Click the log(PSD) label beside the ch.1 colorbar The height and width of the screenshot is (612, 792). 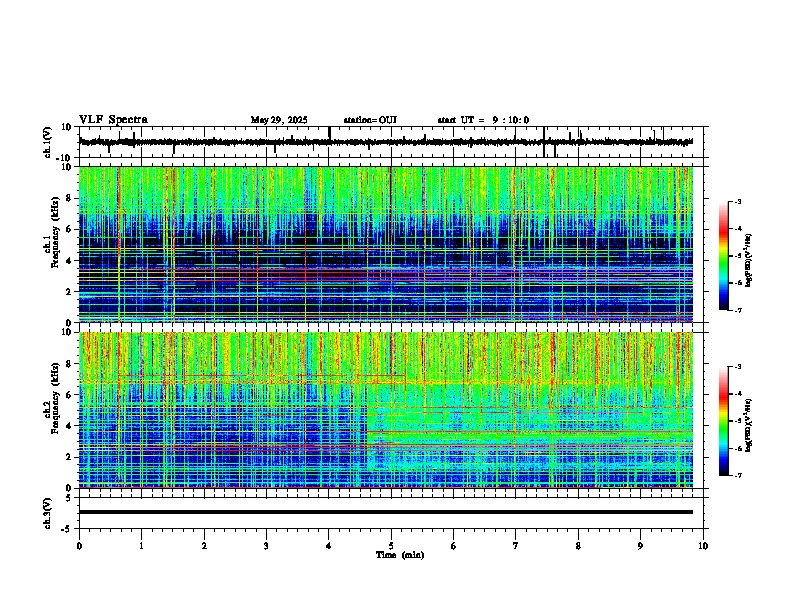pyautogui.click(x=749, y=260)
